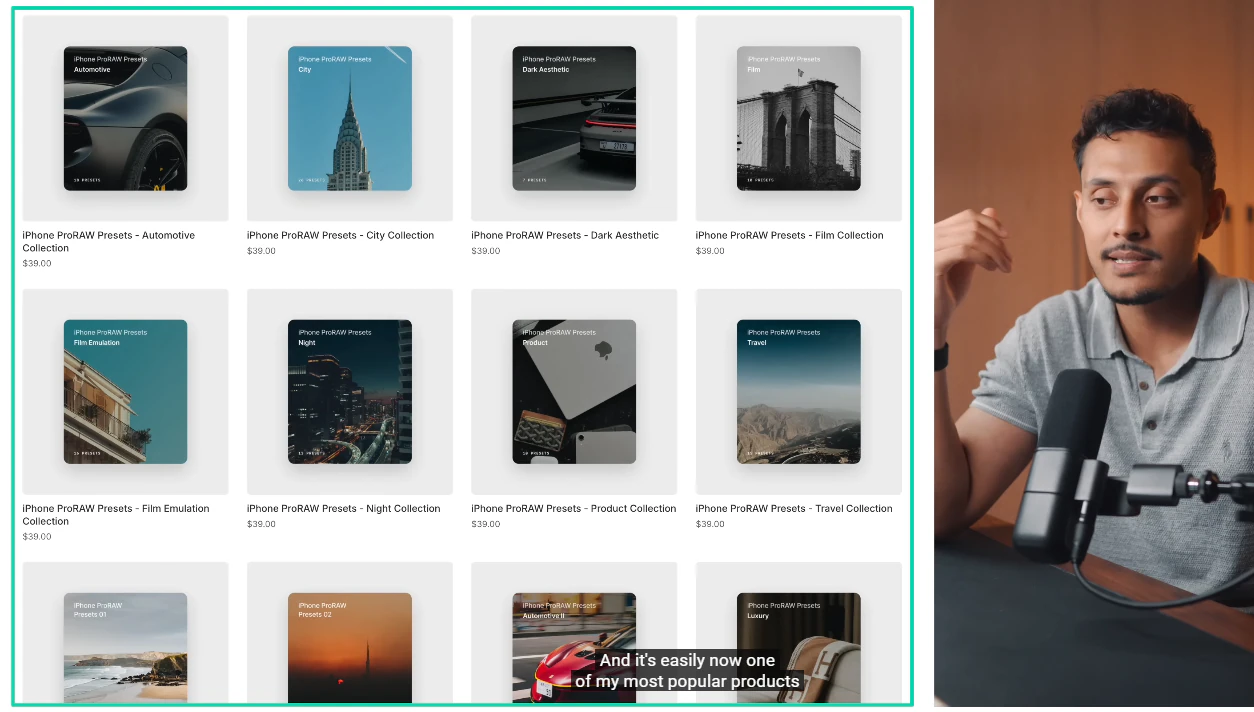Click 'iPhone ProRAW Presets - Night Collection' title
1254x712 pixels.
pyautogui.click(x=344, y=509)
